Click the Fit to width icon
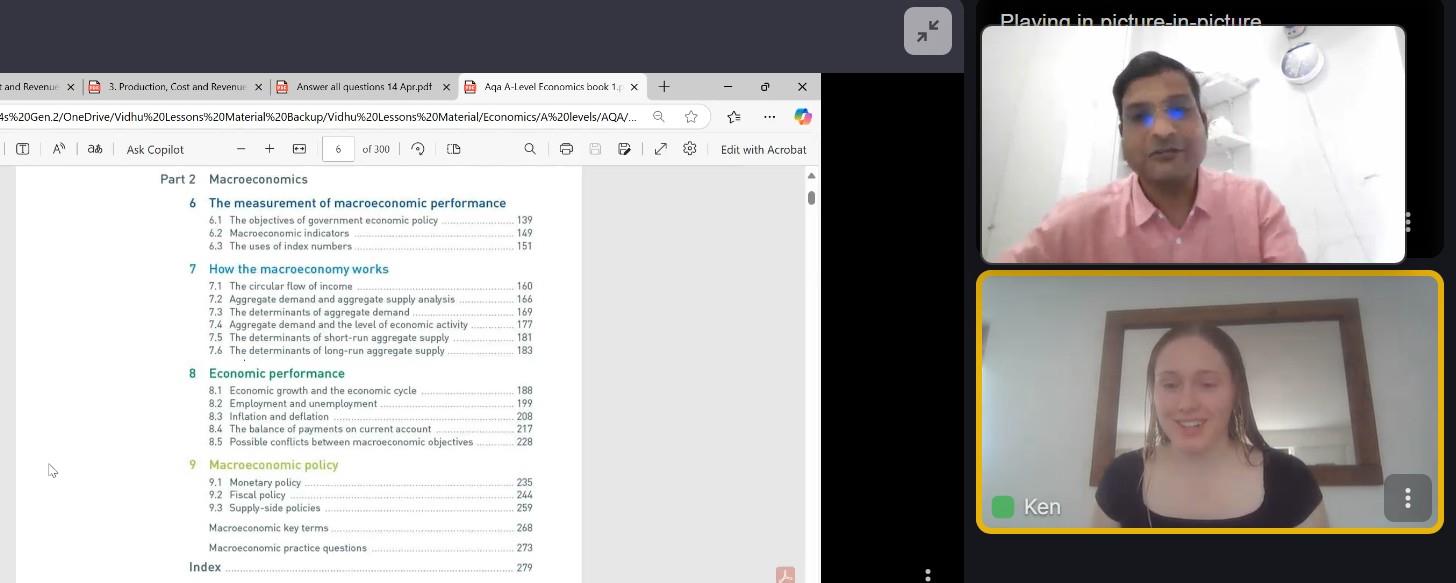 pos(299,149)
